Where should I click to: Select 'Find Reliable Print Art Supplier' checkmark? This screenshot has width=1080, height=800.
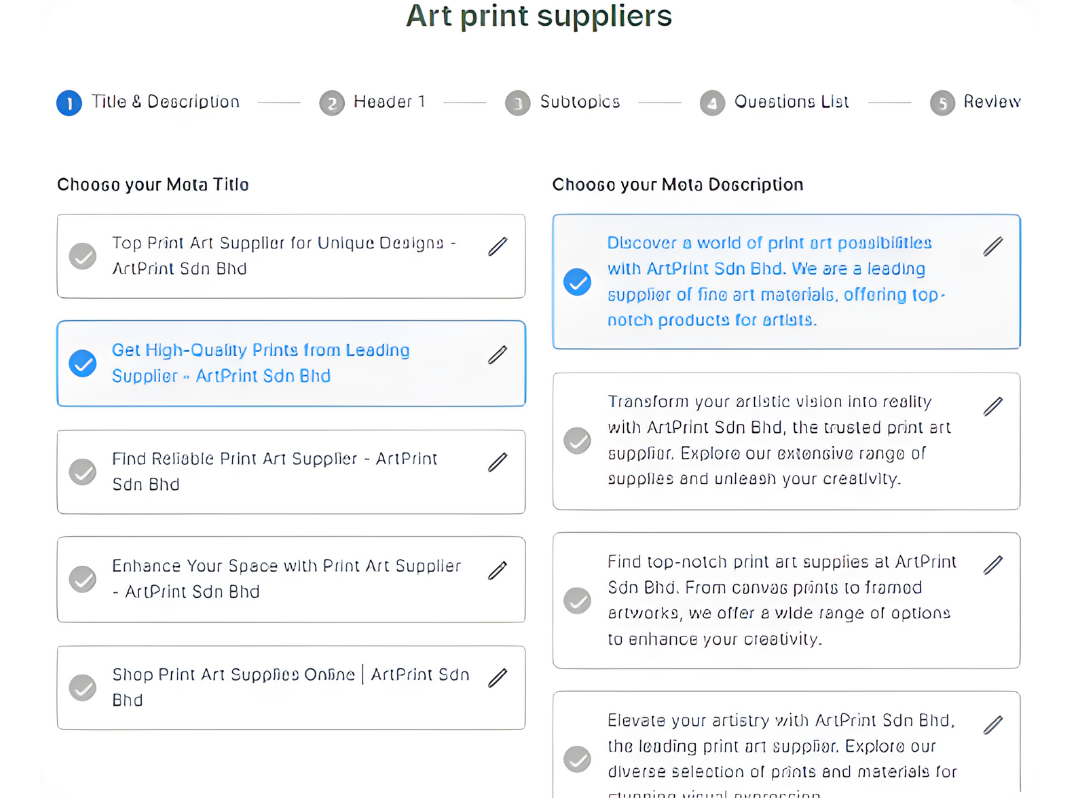(x=83, y=472)
